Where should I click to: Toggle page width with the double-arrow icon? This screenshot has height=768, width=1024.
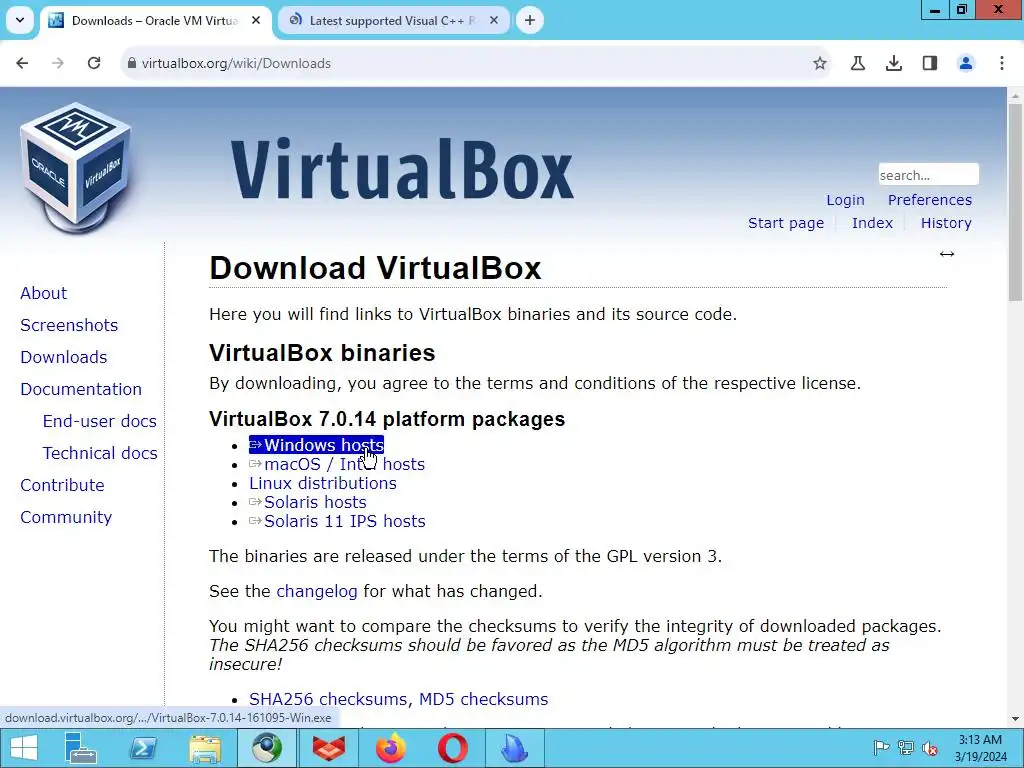tap(947, 254)
